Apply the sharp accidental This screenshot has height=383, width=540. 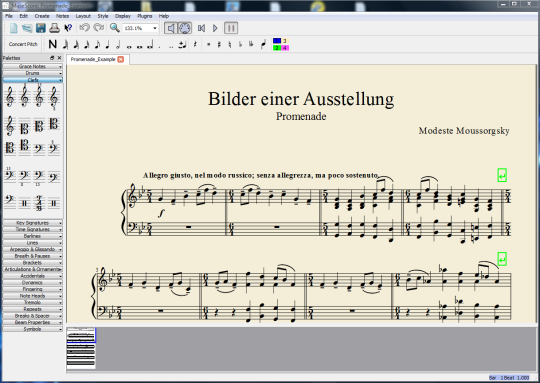tap(219, 44)
